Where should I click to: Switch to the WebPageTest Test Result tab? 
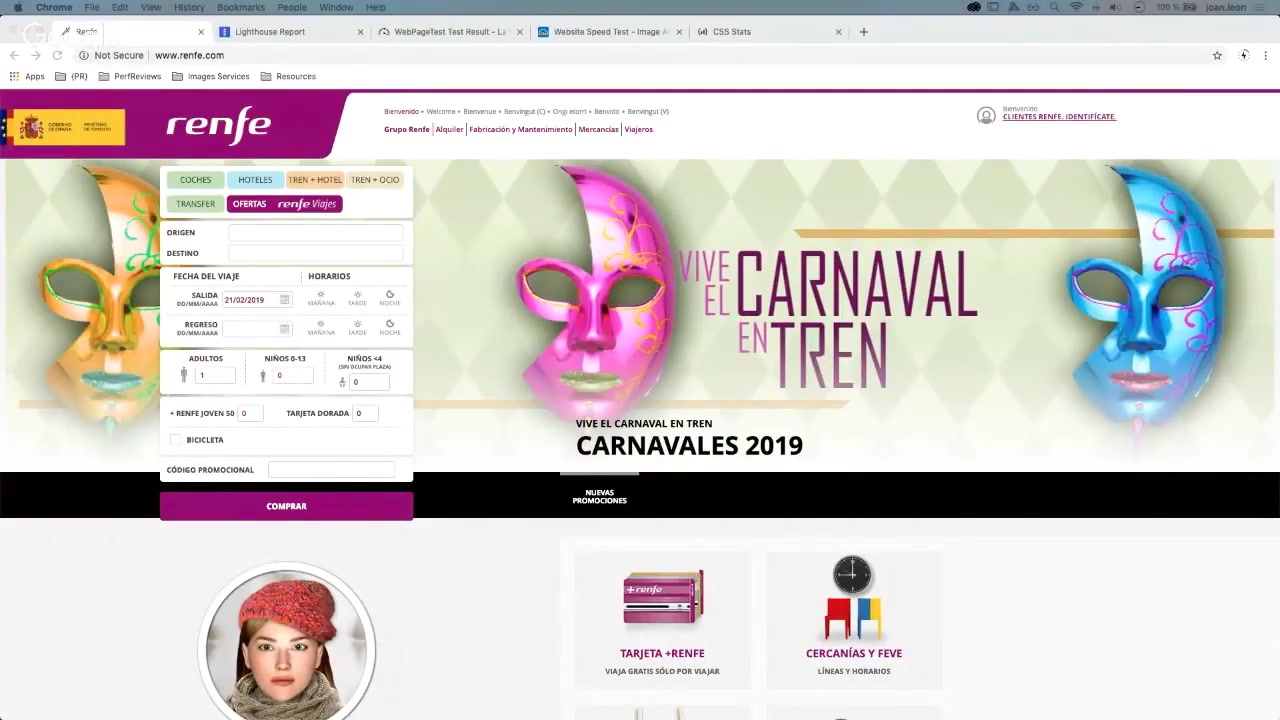pos(449,31)
